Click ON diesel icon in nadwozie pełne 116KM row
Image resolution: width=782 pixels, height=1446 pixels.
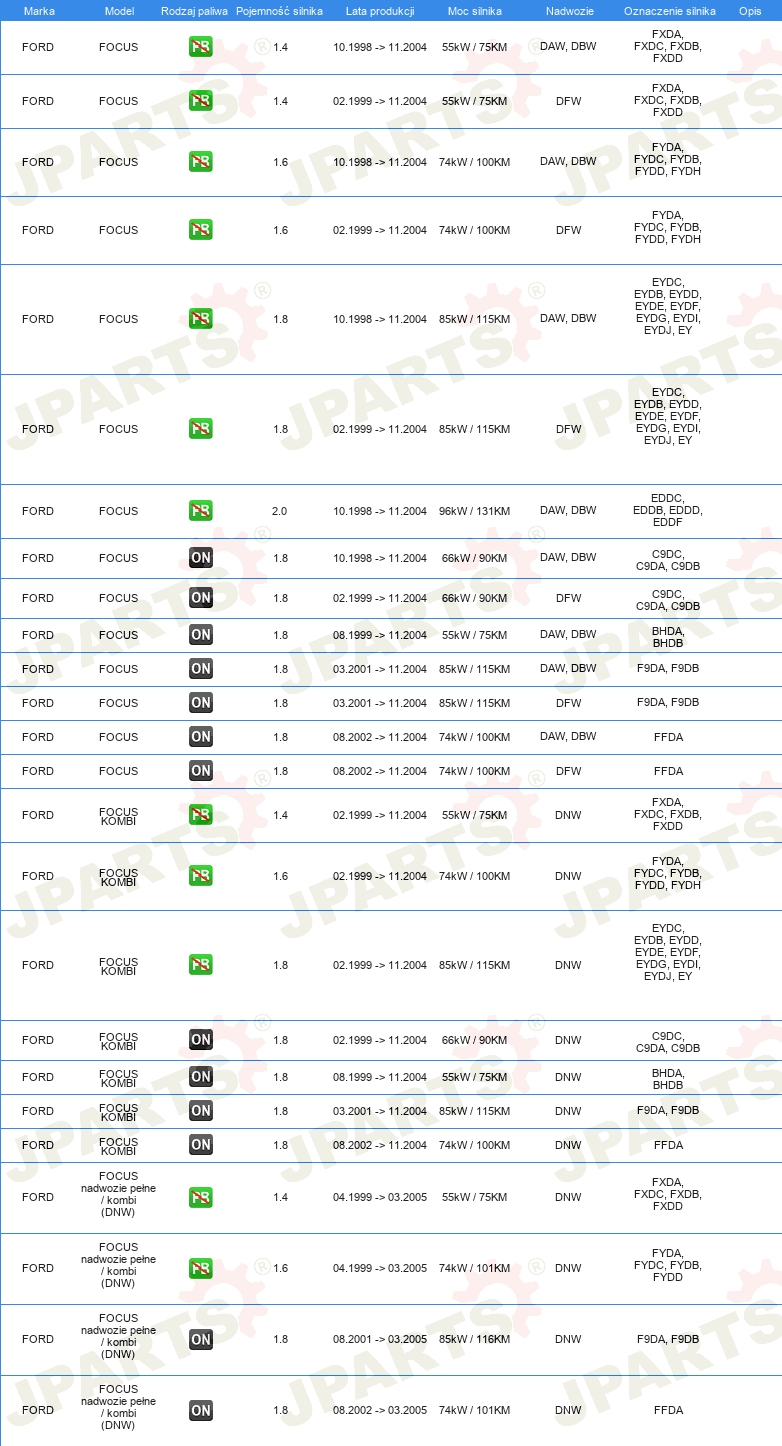(201, 1339)
